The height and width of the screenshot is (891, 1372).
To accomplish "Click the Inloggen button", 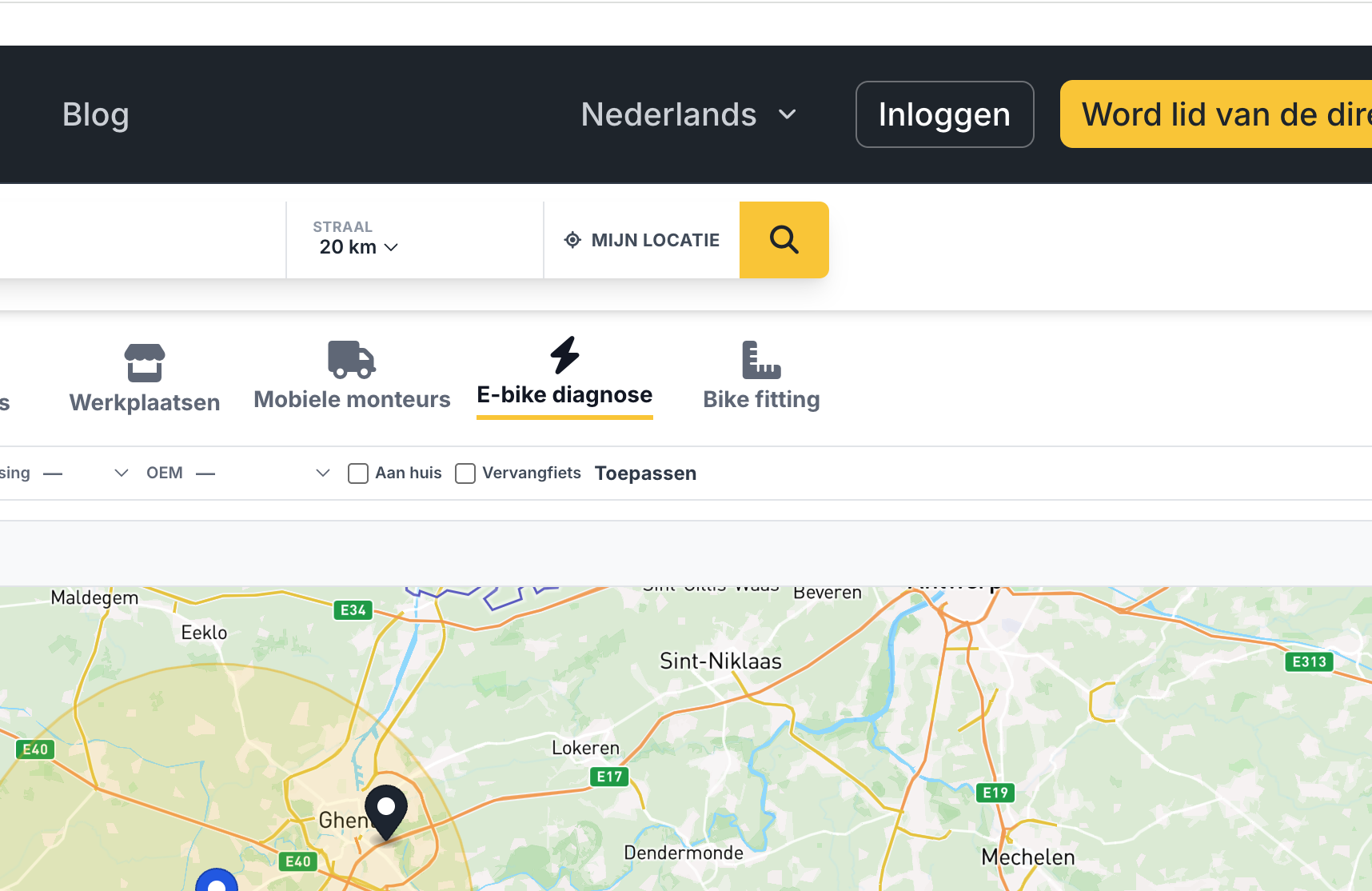I will tap(944, 114).
